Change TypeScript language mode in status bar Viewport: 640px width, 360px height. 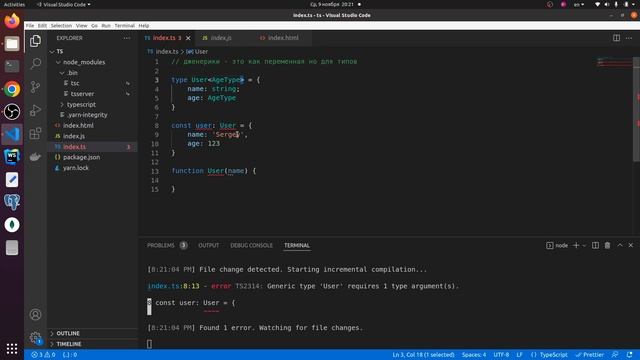click(553, 355)
